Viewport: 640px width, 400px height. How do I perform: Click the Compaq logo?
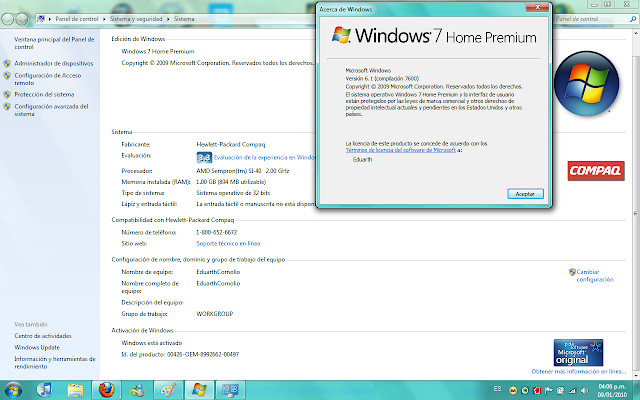pos(596,171)
